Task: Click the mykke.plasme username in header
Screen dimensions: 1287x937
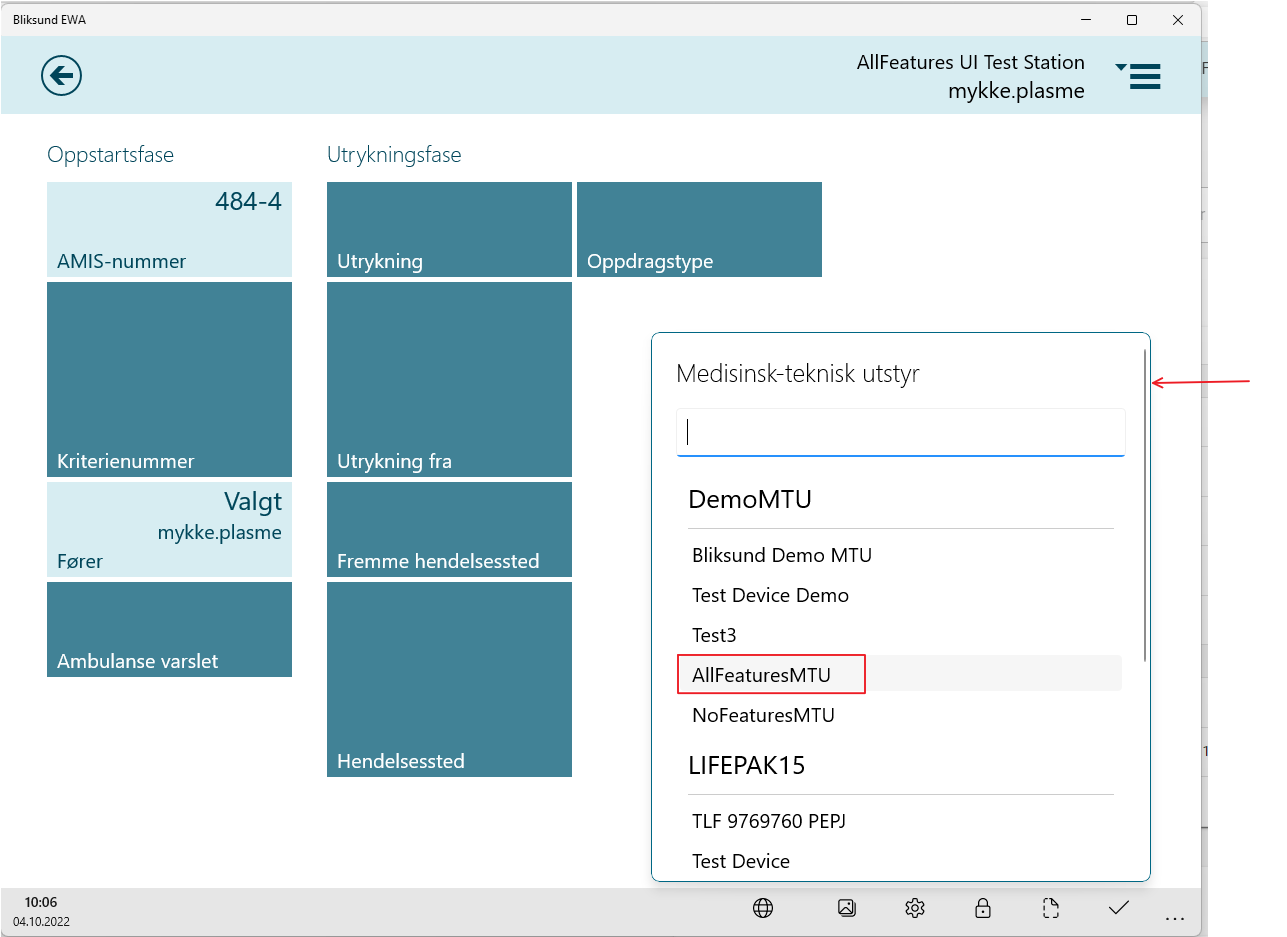Action: pyautogui.click(x=1016, y=91)
